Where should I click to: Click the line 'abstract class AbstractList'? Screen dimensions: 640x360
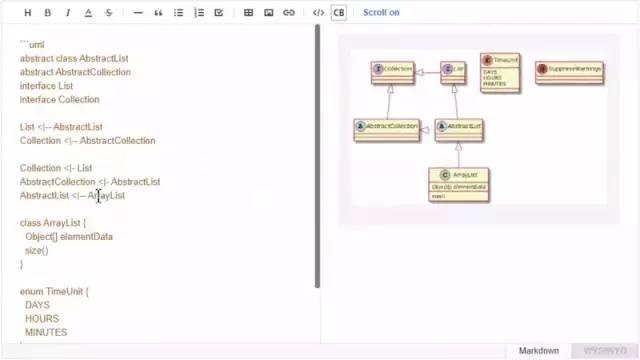coord(74,58)
